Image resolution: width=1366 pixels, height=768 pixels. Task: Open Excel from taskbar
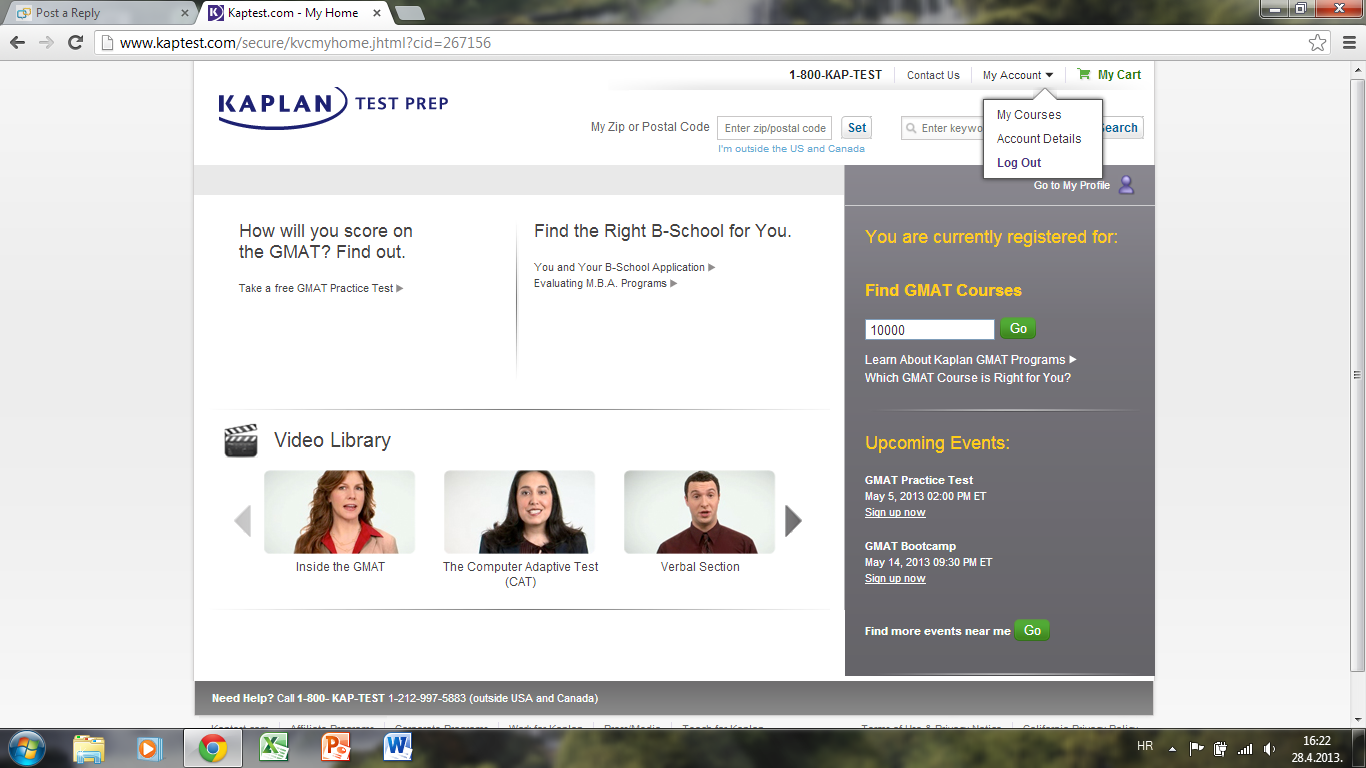274,748
